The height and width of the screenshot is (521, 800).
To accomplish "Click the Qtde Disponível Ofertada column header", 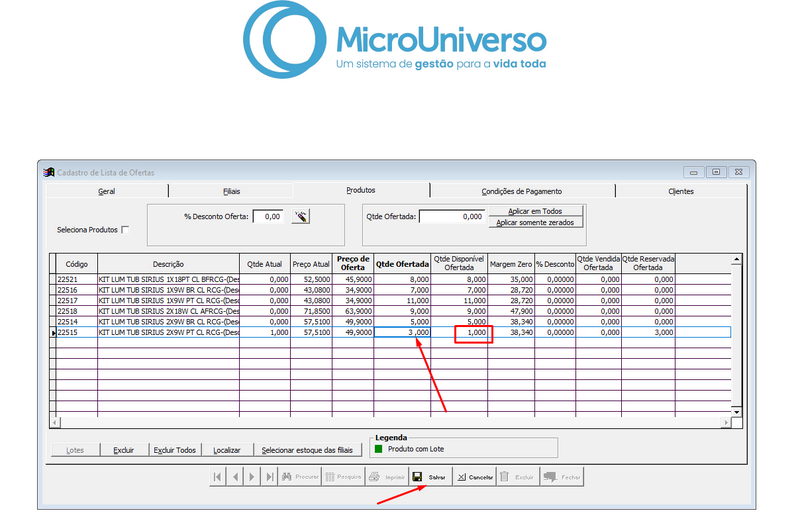I will tap(459, 263).
